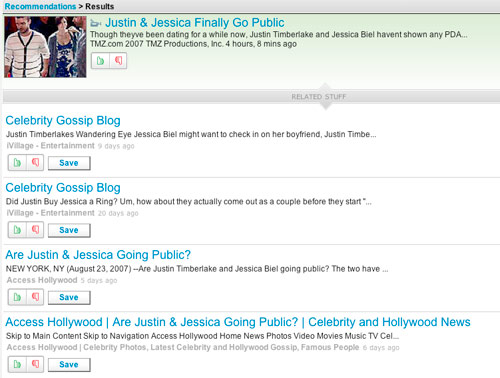Click the video camera icon beside the top headline
This screenshot has height=378, width=500.
tap(96, 23)
